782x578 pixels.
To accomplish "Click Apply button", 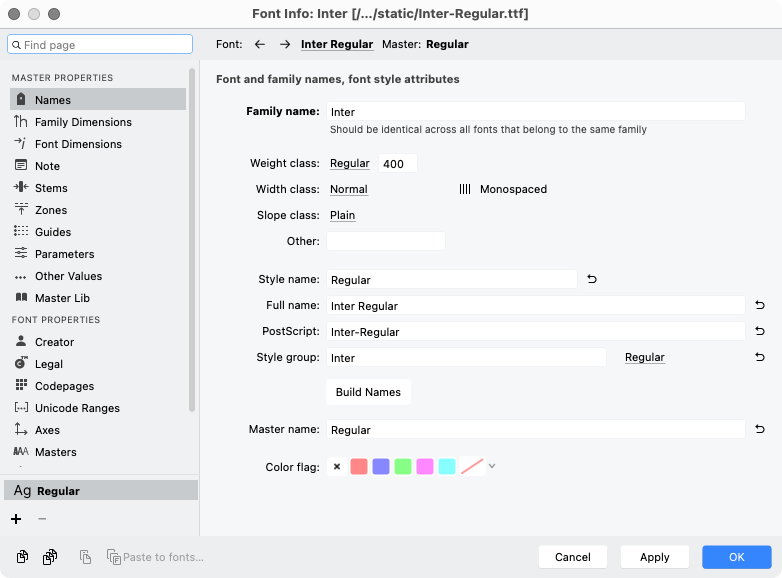I will pyautogui.click(x=654, y=557).
